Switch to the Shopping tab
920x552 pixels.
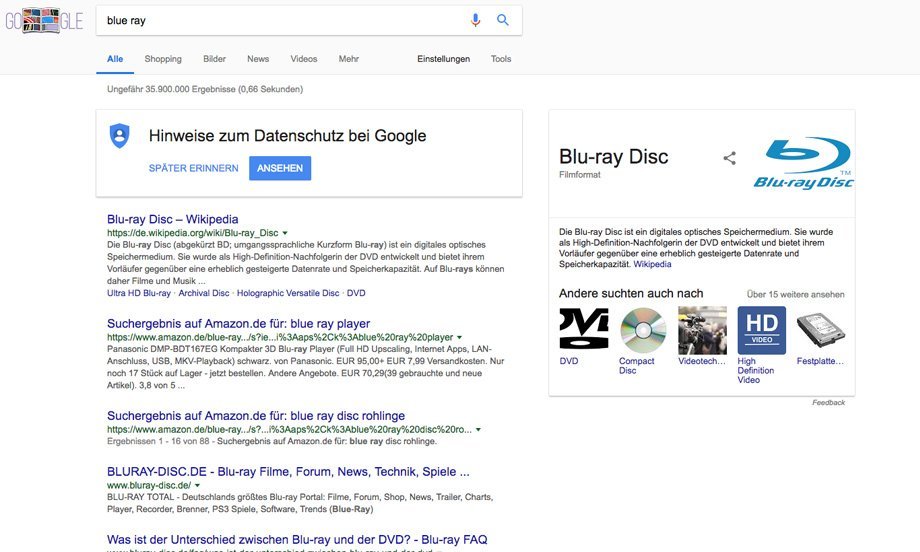(x=163, y=59)
